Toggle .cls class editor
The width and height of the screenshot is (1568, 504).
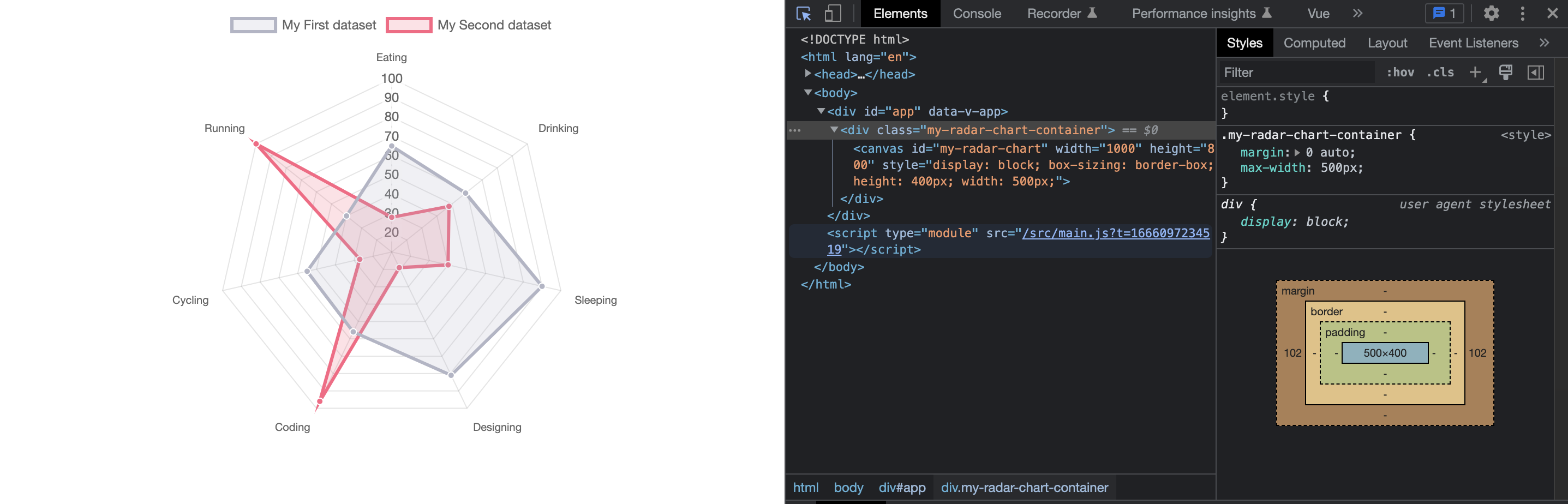(1440, 72)
